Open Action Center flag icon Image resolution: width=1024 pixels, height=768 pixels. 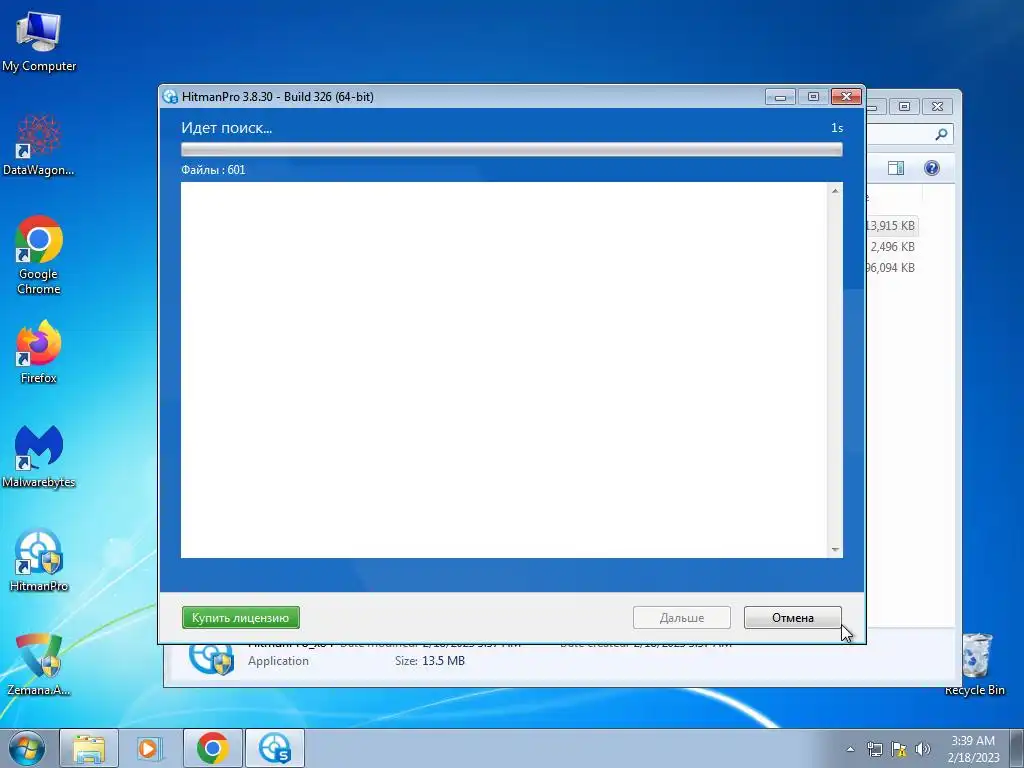[x=899, y=749]
